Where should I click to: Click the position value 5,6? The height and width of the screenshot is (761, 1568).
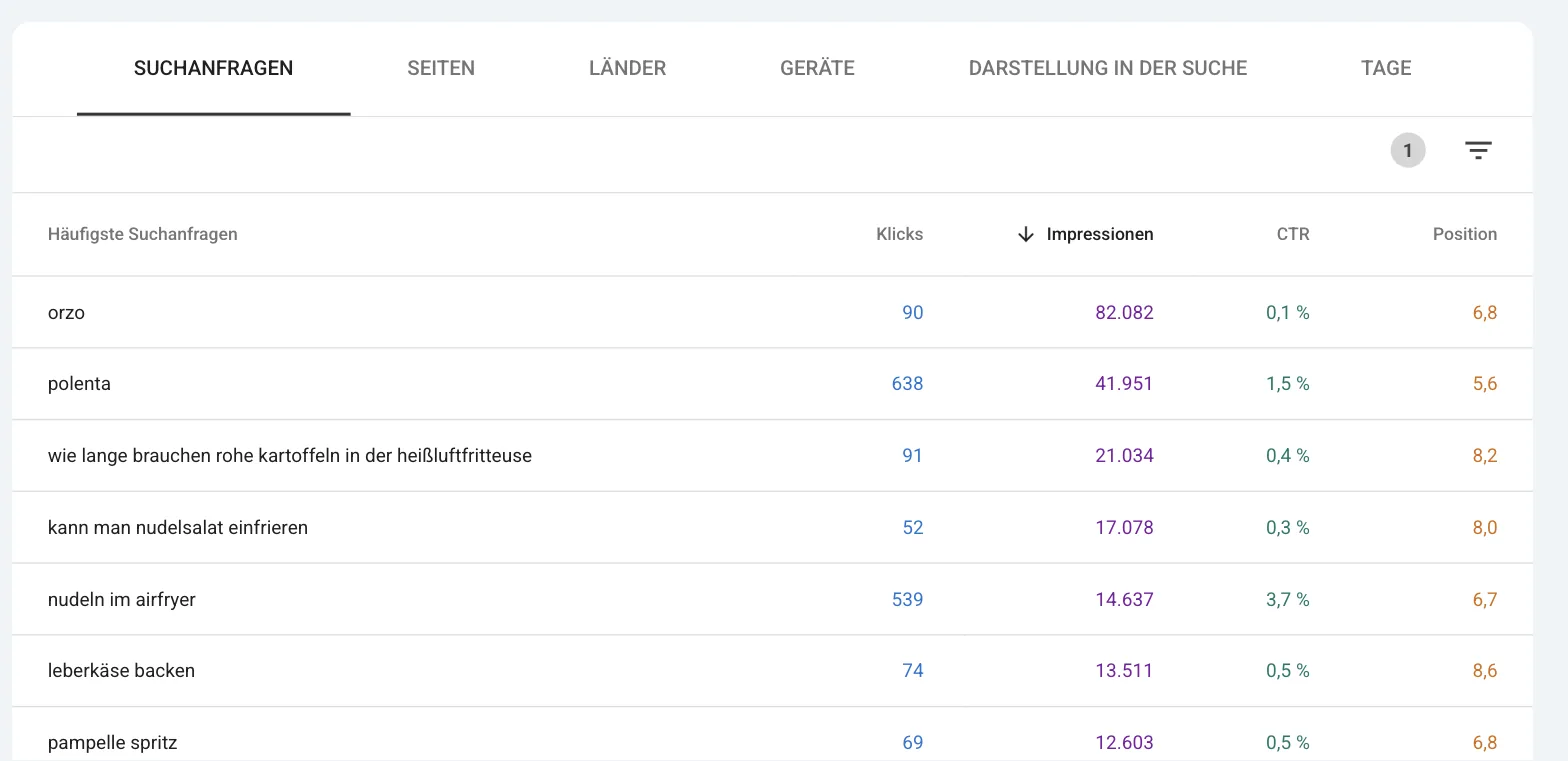1485,384
